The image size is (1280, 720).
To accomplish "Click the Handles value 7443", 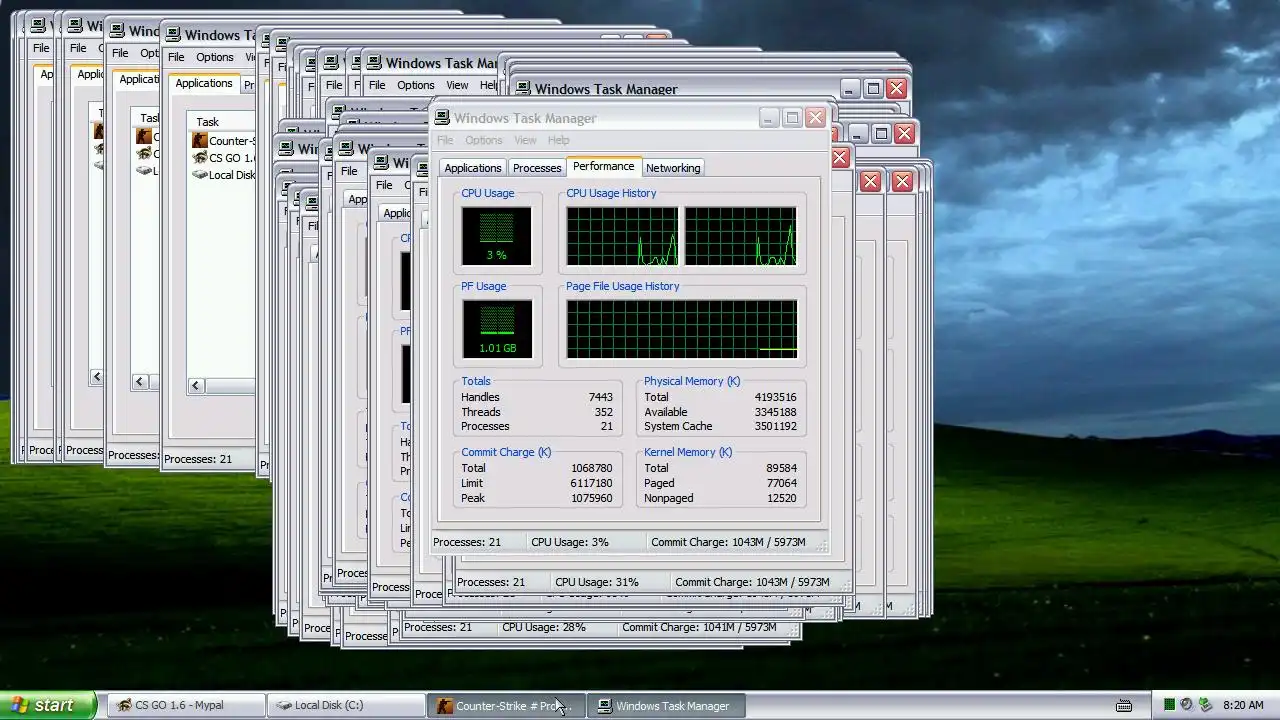I will (x=600, y=397).
